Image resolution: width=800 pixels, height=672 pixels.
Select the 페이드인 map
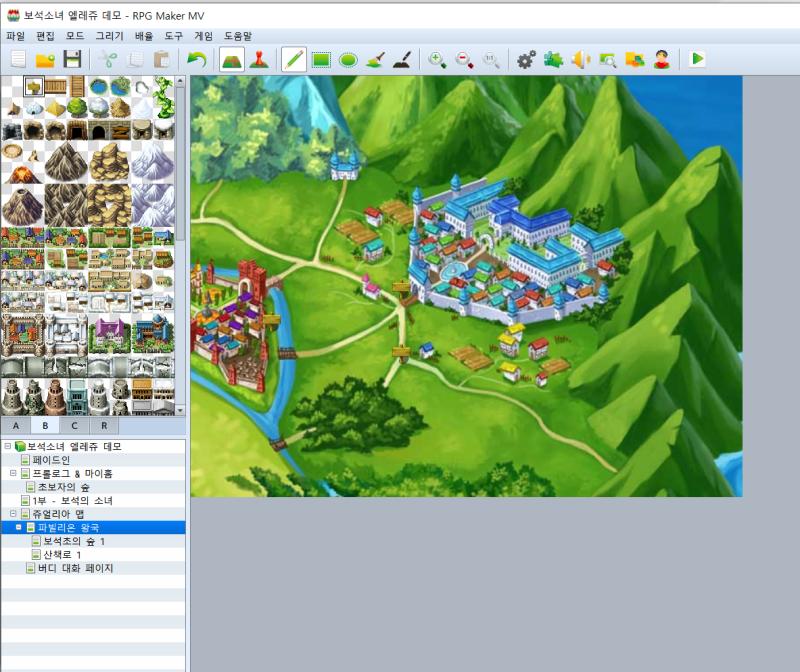pos(51,460)
